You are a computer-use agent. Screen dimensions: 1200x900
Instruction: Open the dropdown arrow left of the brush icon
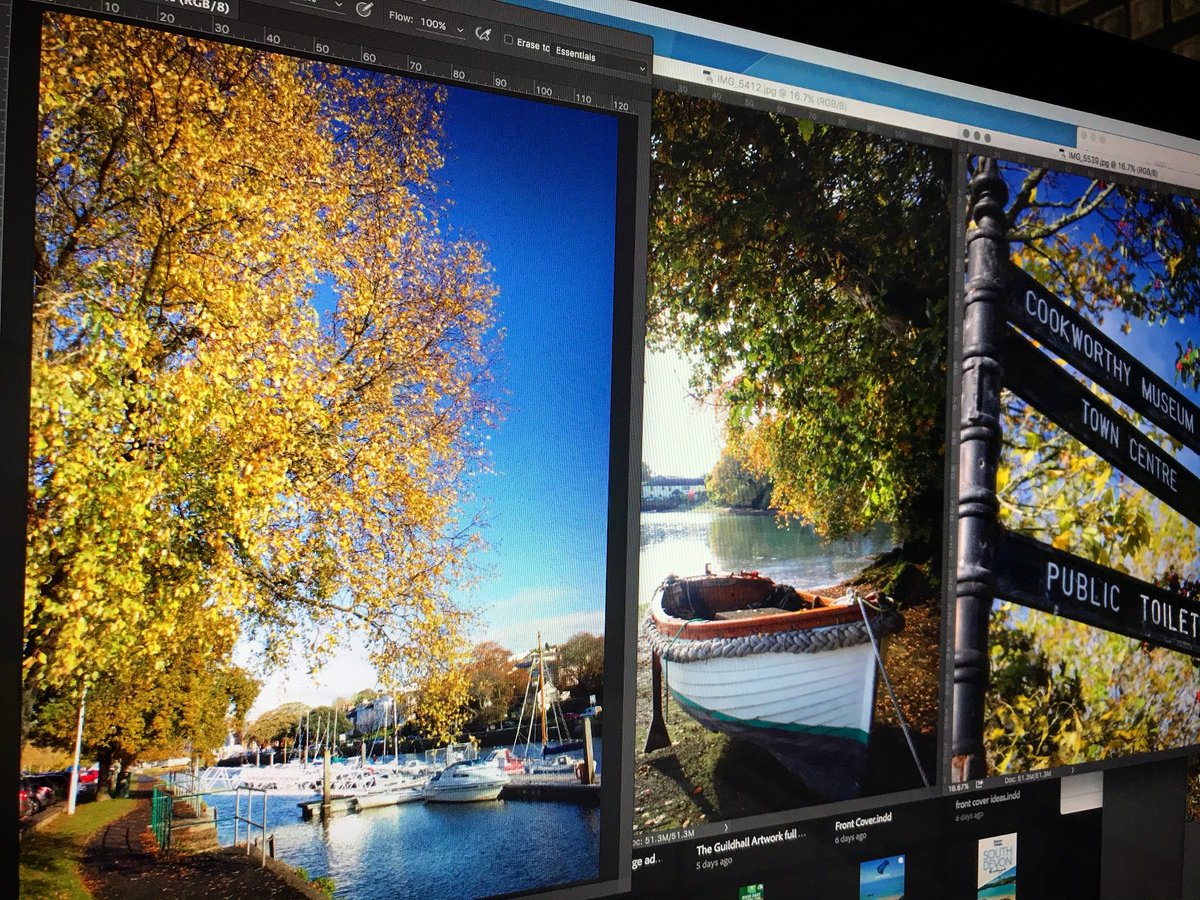click(x=339, y=4)
